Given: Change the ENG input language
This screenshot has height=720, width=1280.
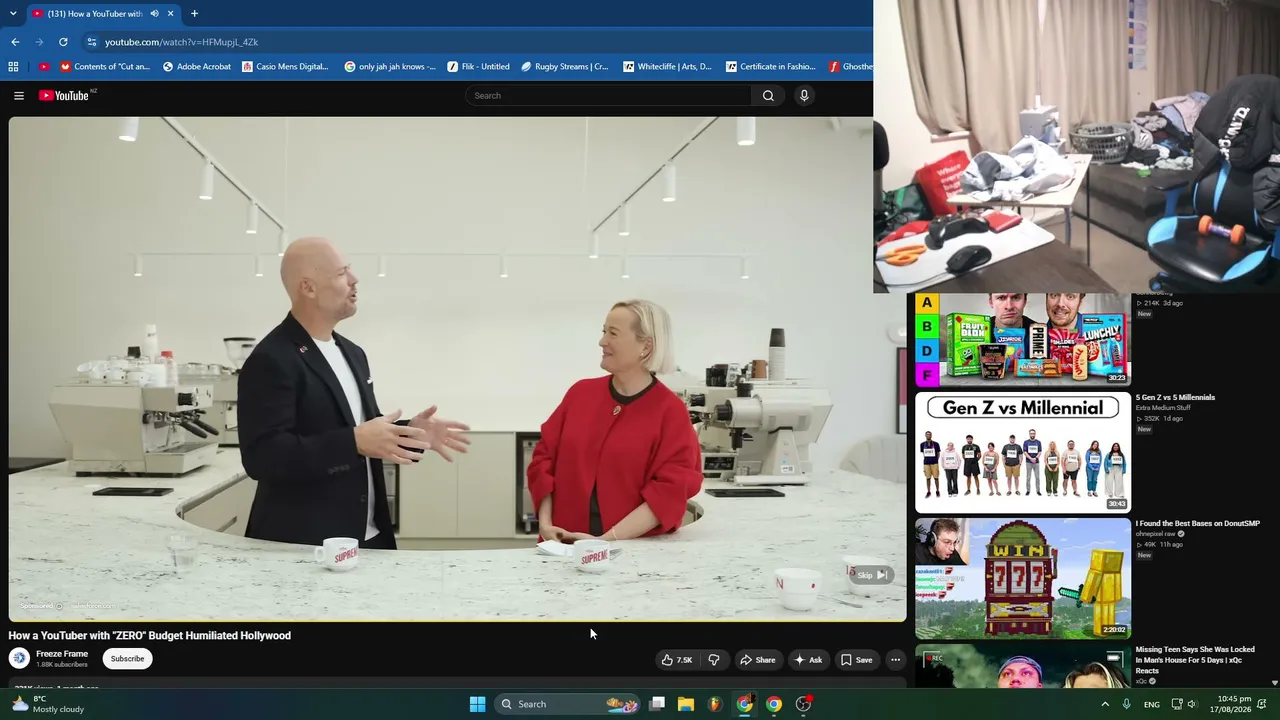Looking at the screenshot, I should 1152,705.
